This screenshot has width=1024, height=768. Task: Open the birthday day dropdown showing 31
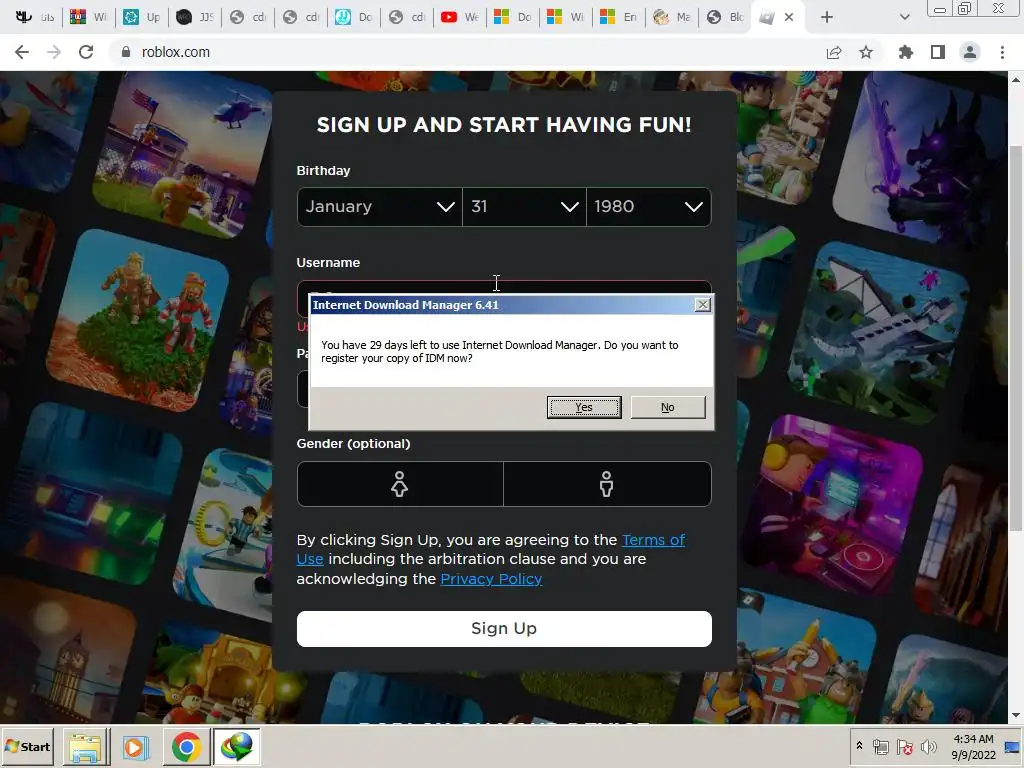point(524,207)
